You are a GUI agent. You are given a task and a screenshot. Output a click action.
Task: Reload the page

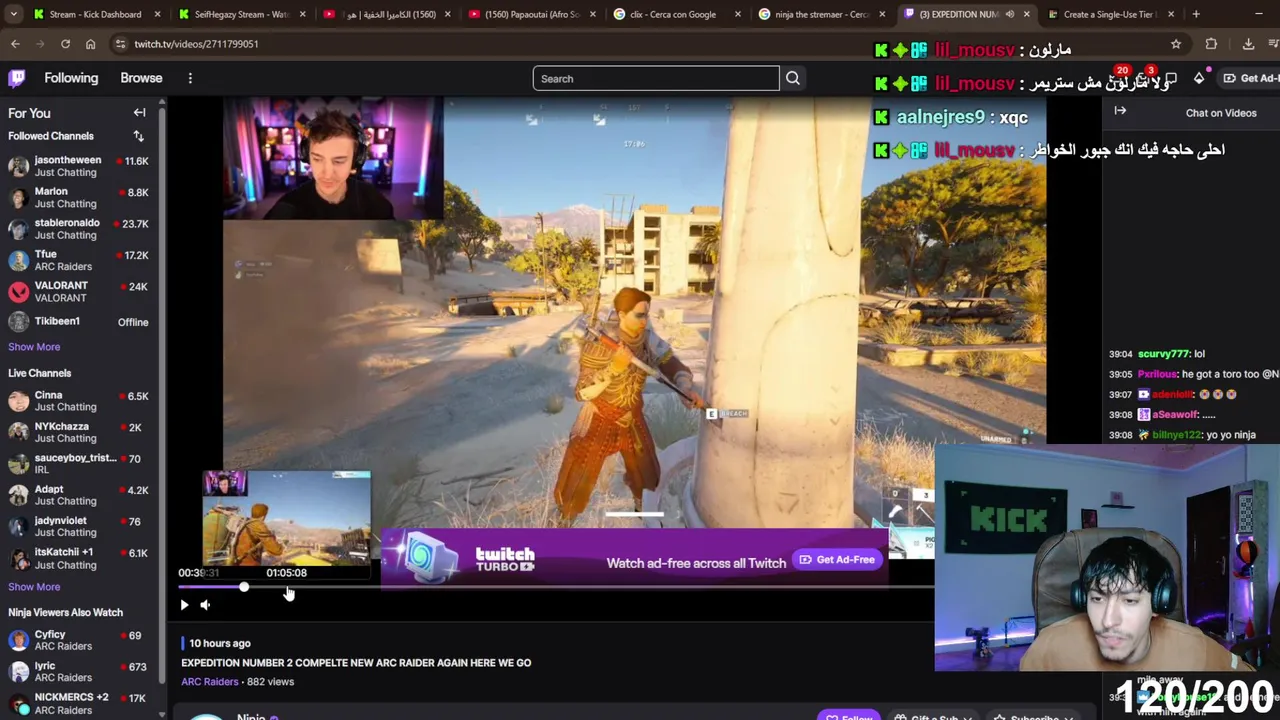(x=65, y=44)
